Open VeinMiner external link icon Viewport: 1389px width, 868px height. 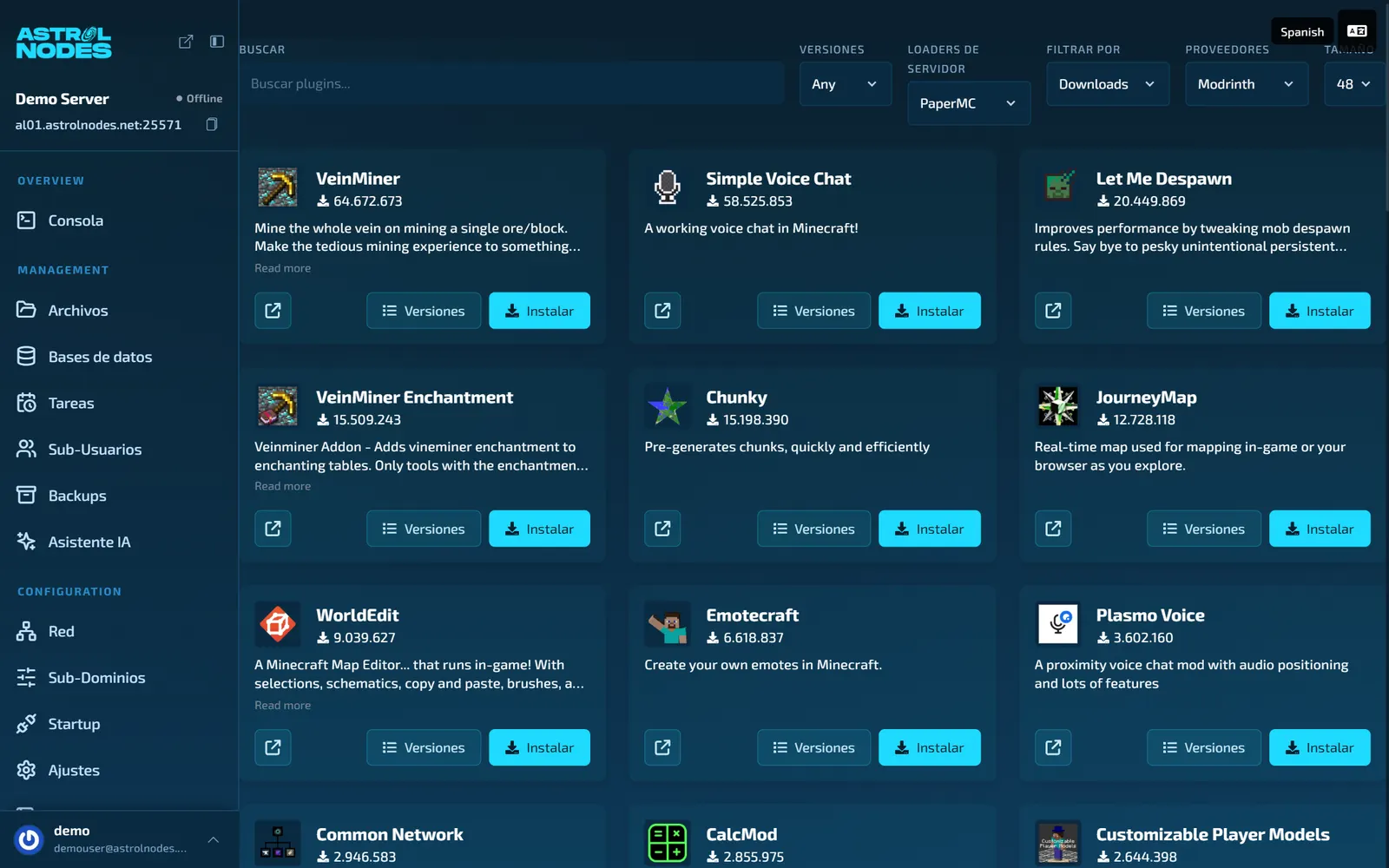coord(273,311)
